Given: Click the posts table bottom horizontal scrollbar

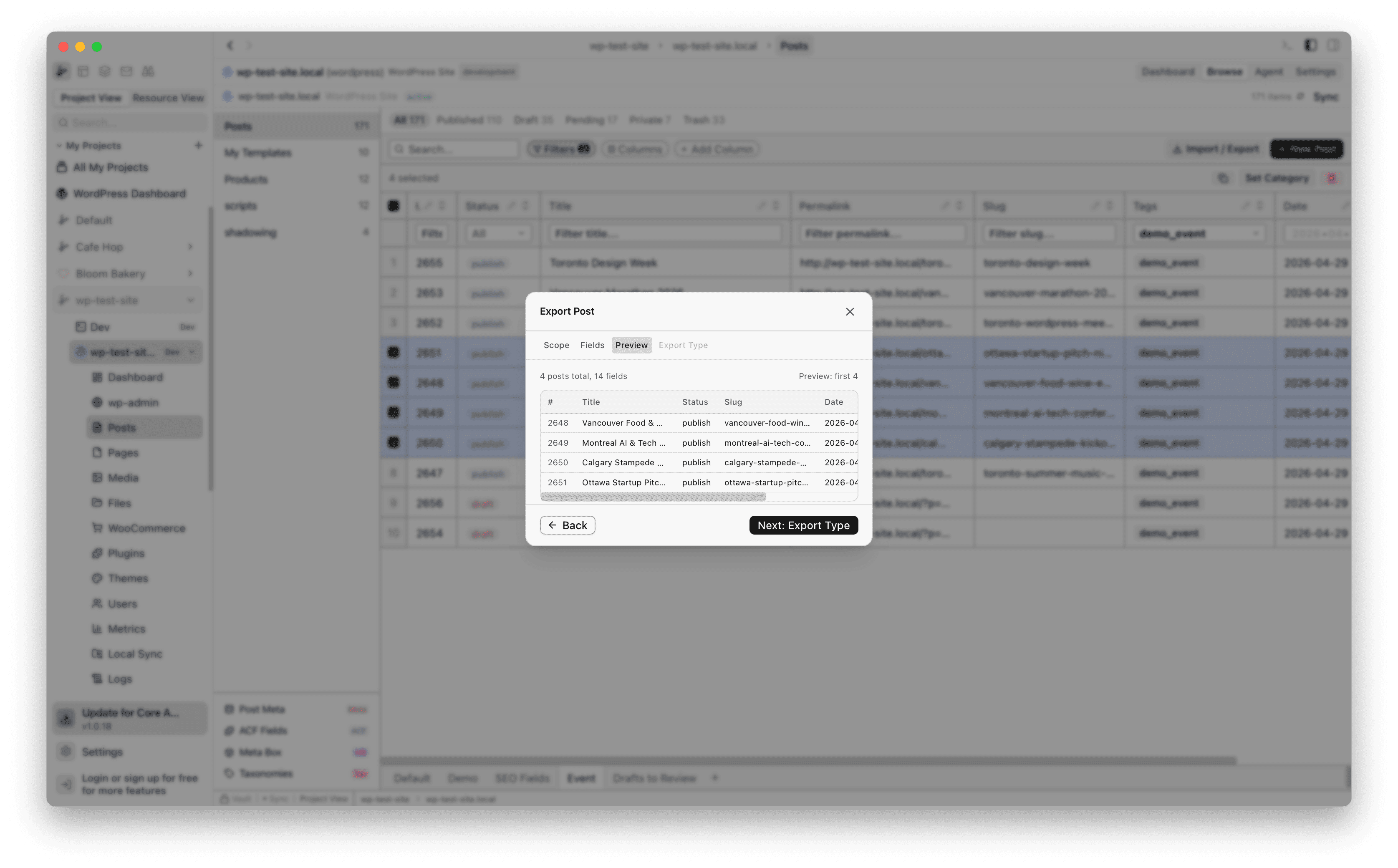Looking at the screenshot, I should (808, 761).
